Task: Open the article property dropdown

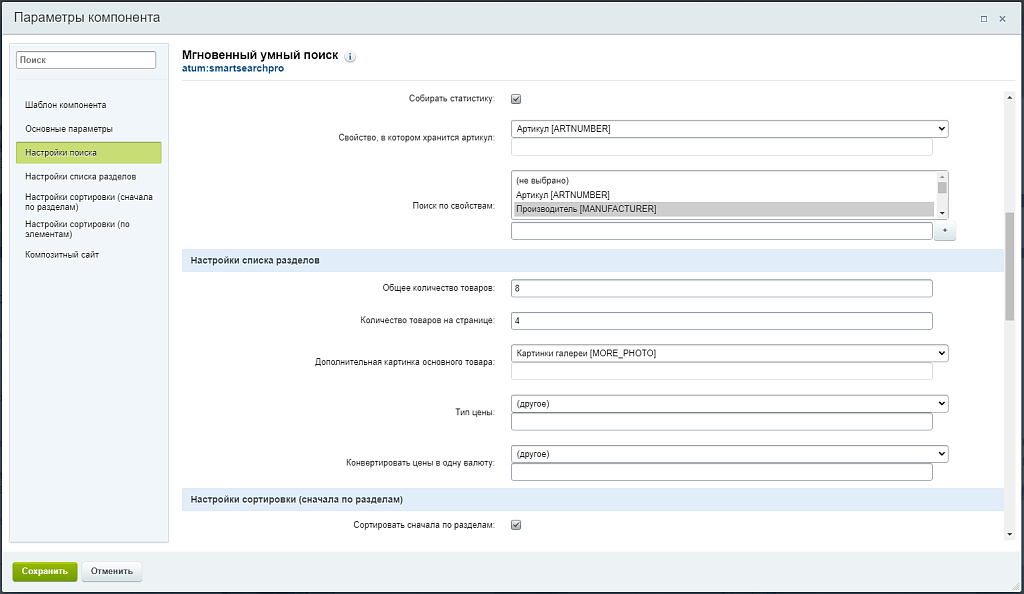Action: pyautogui.click(x=729, y=129)
